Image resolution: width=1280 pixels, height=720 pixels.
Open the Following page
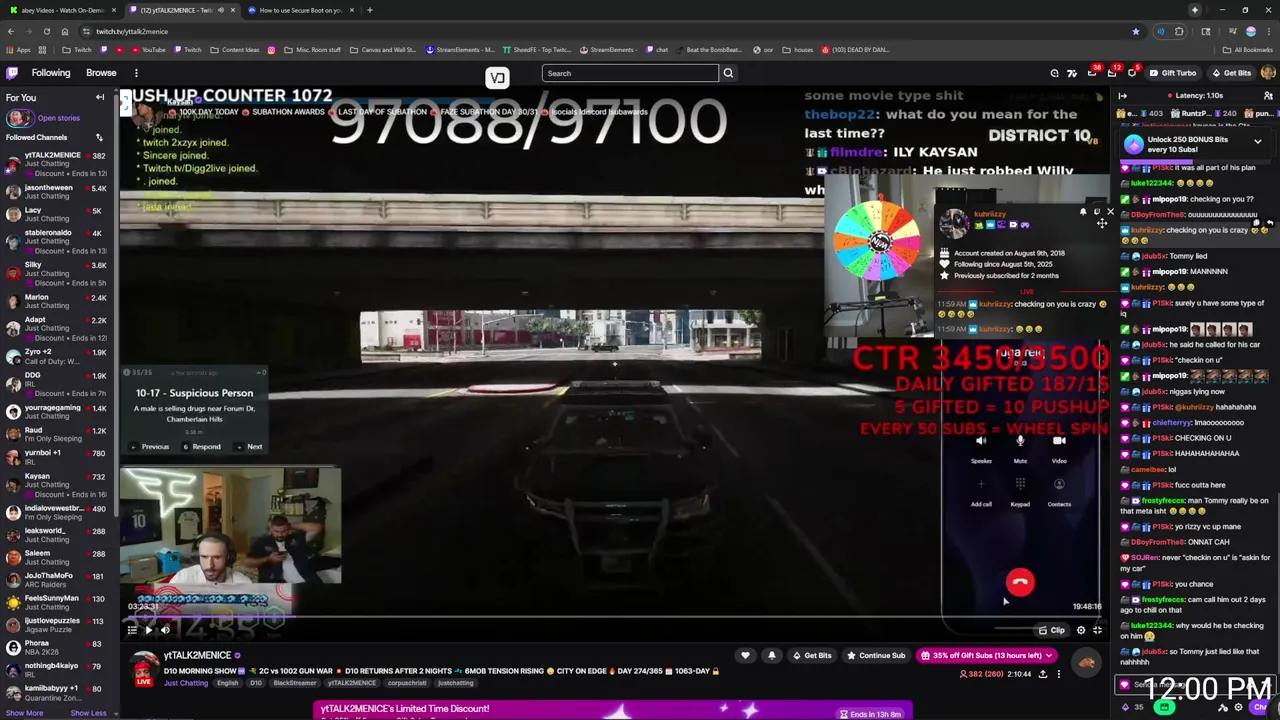click(51, 73)
